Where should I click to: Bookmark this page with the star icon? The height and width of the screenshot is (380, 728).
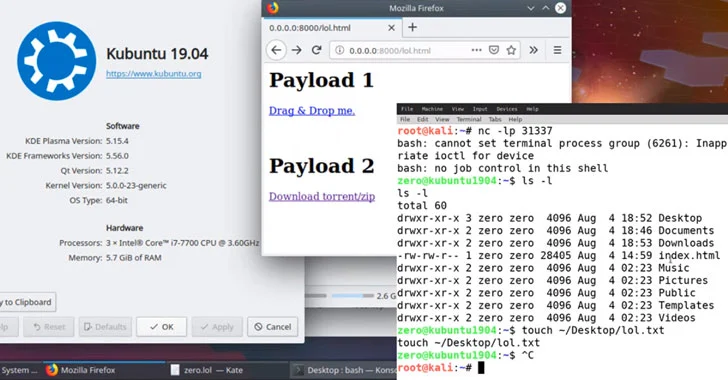(511, 50)
